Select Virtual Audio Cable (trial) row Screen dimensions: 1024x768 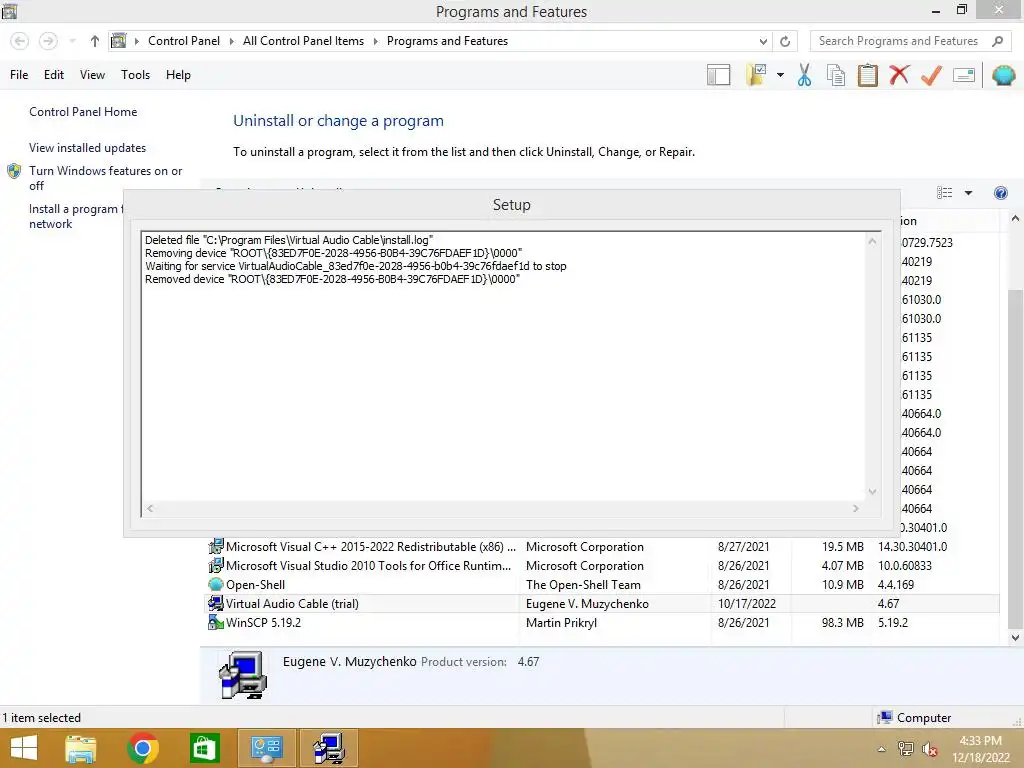click(600, 604)
